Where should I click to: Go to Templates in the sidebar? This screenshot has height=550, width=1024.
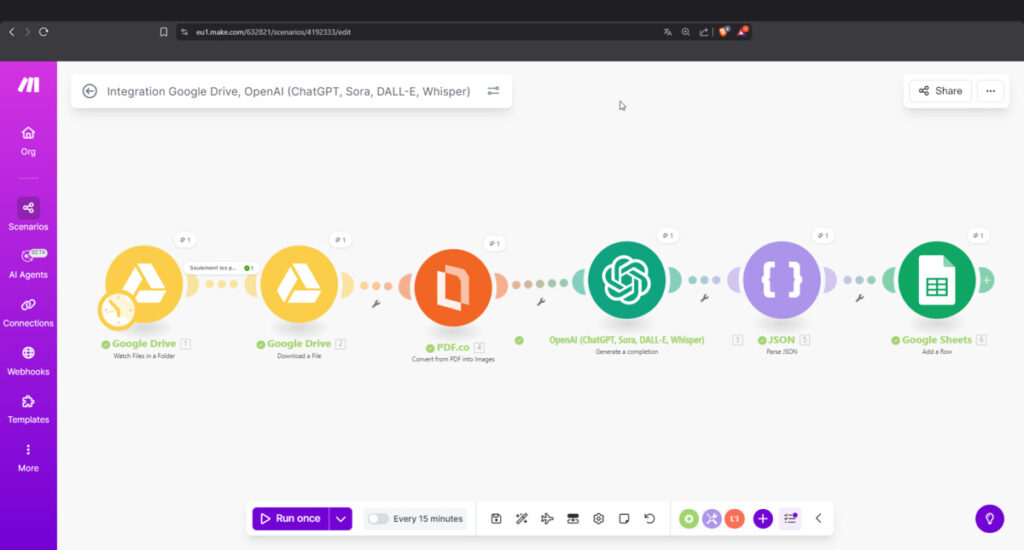click(x=28, y=408)
